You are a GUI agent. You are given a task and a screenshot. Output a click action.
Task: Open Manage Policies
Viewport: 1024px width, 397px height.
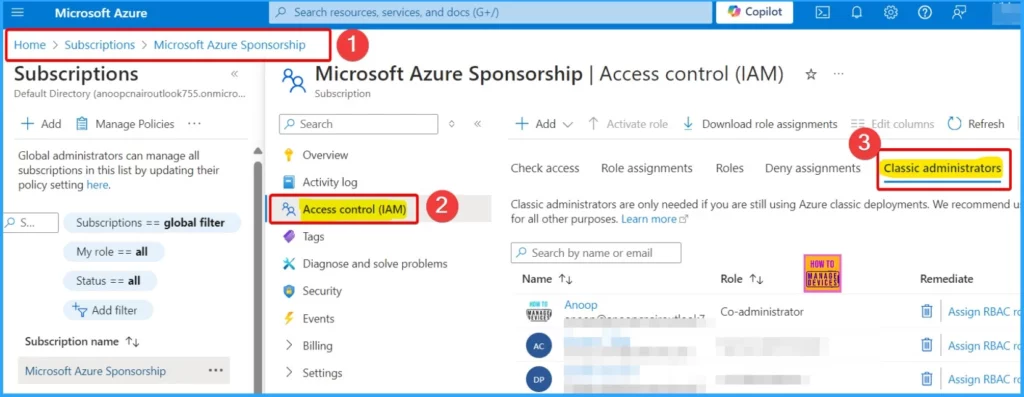(125, 124)
